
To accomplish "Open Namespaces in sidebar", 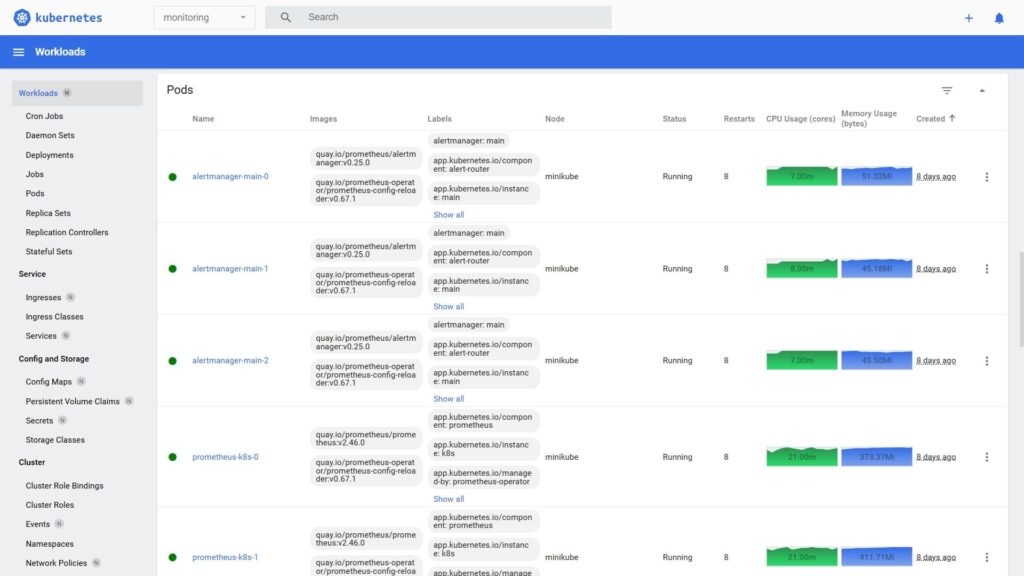I will (x=50, y=544).
